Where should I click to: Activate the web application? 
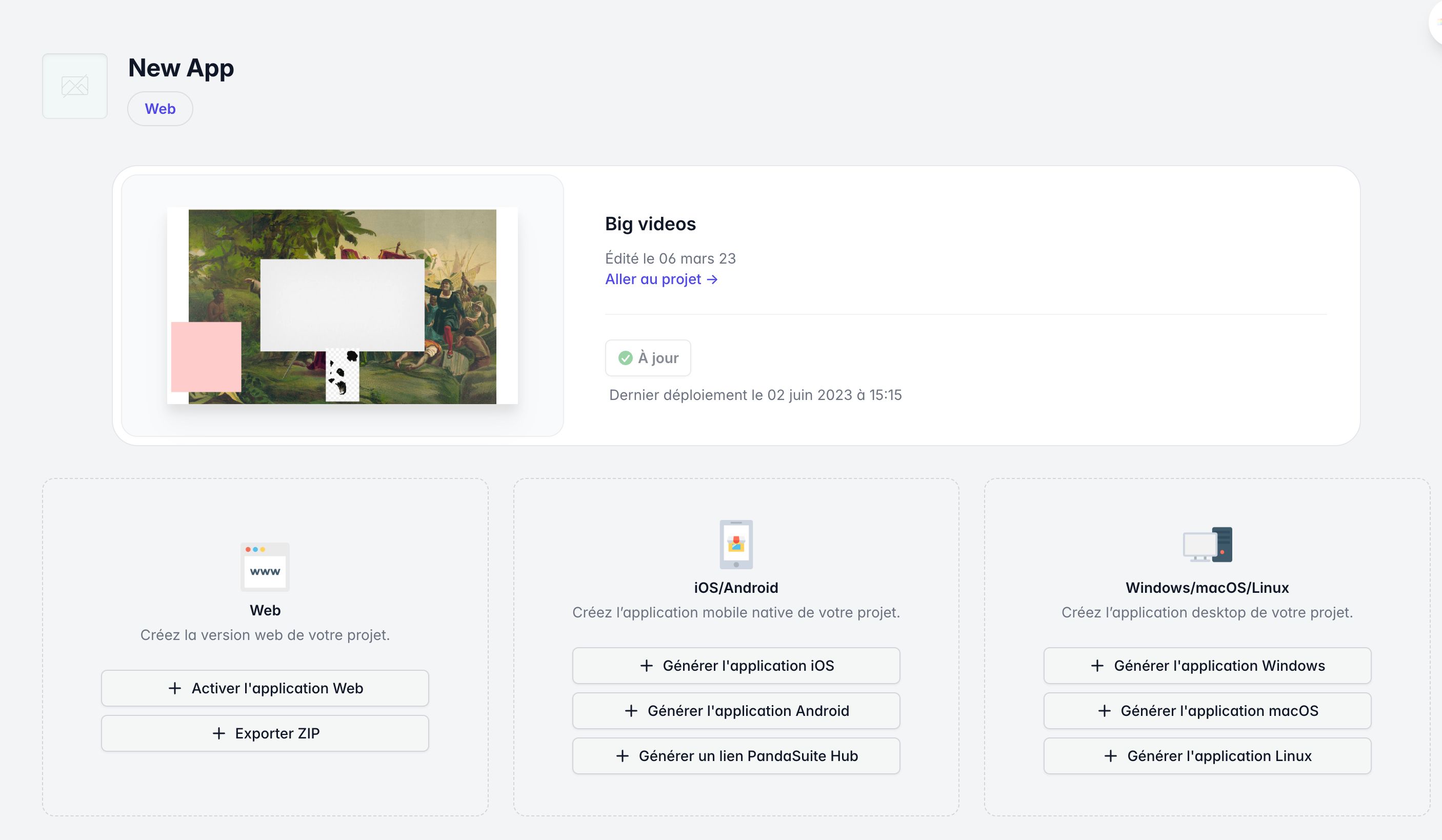[x=265, y=688]
